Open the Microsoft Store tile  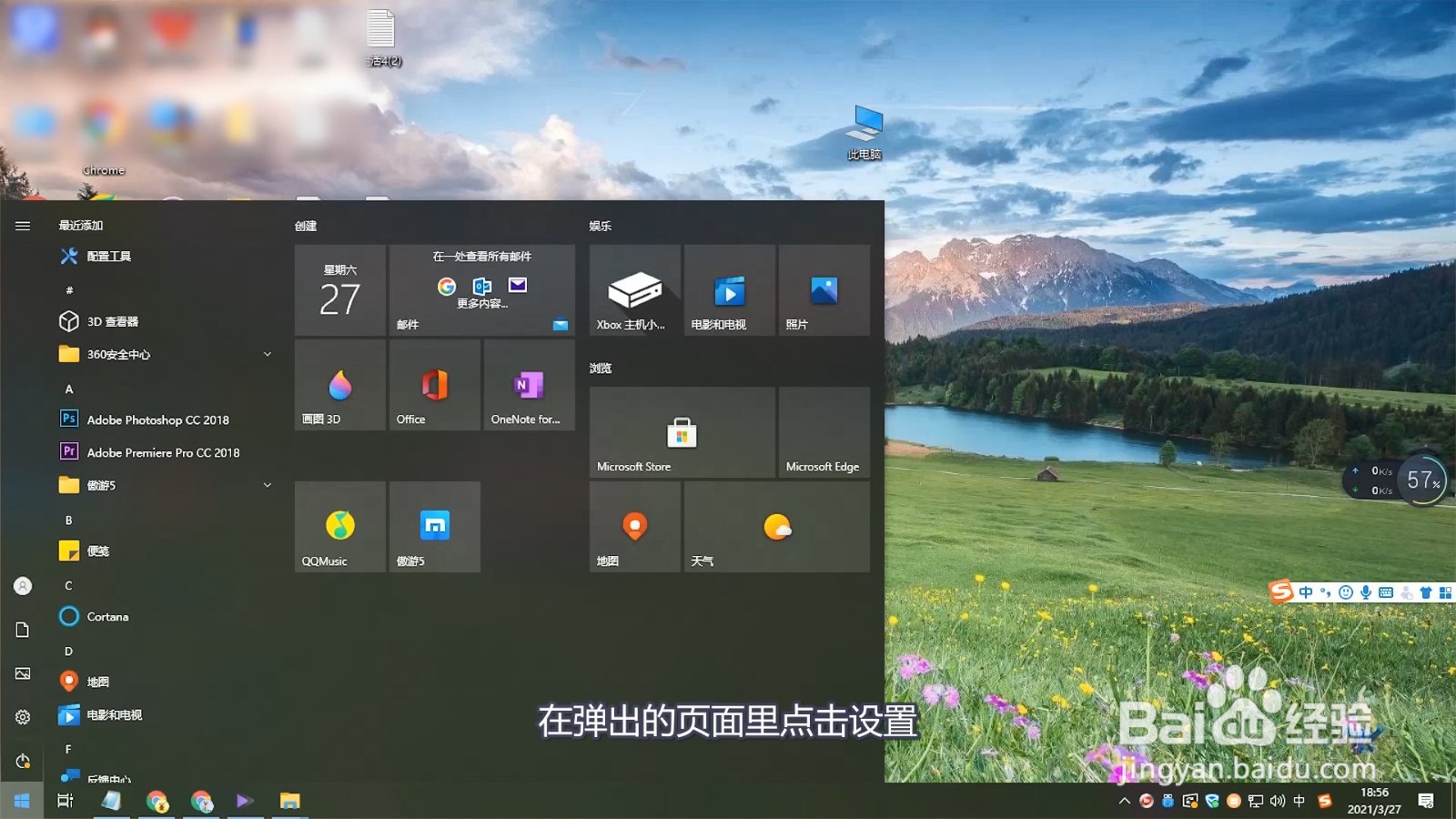[x=682, y=432]
